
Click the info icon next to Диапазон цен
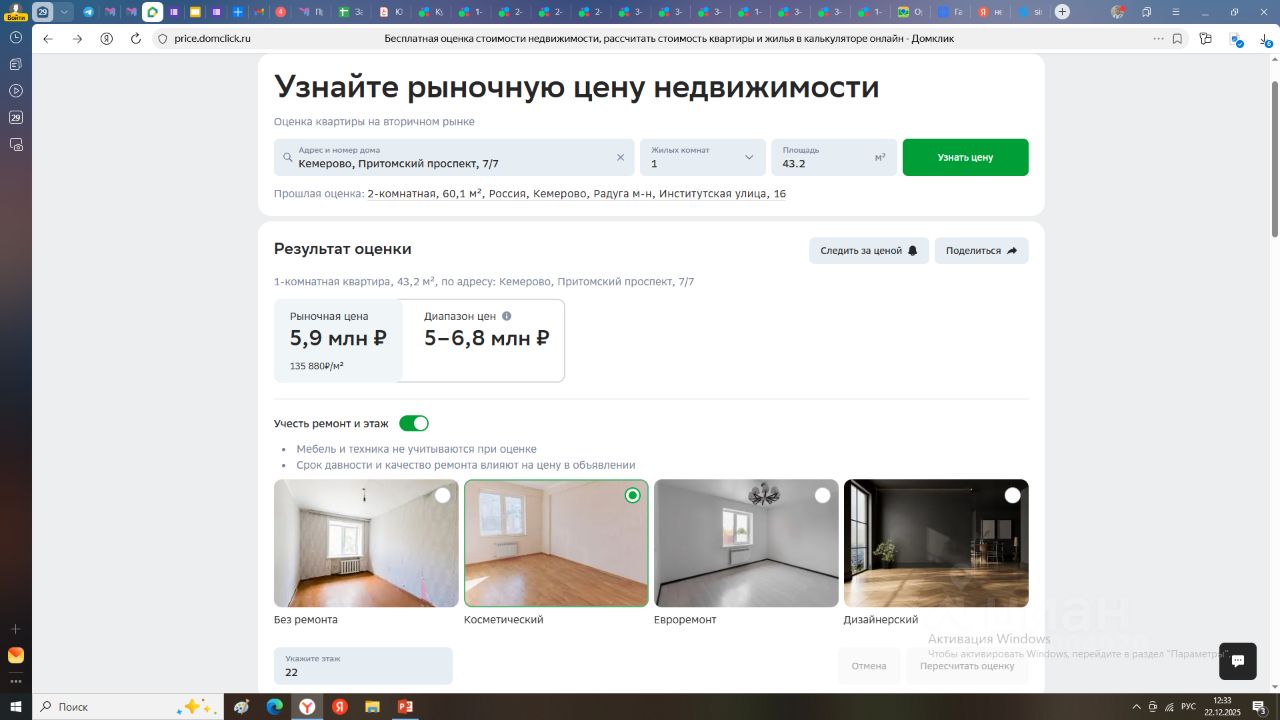point(506,316)
